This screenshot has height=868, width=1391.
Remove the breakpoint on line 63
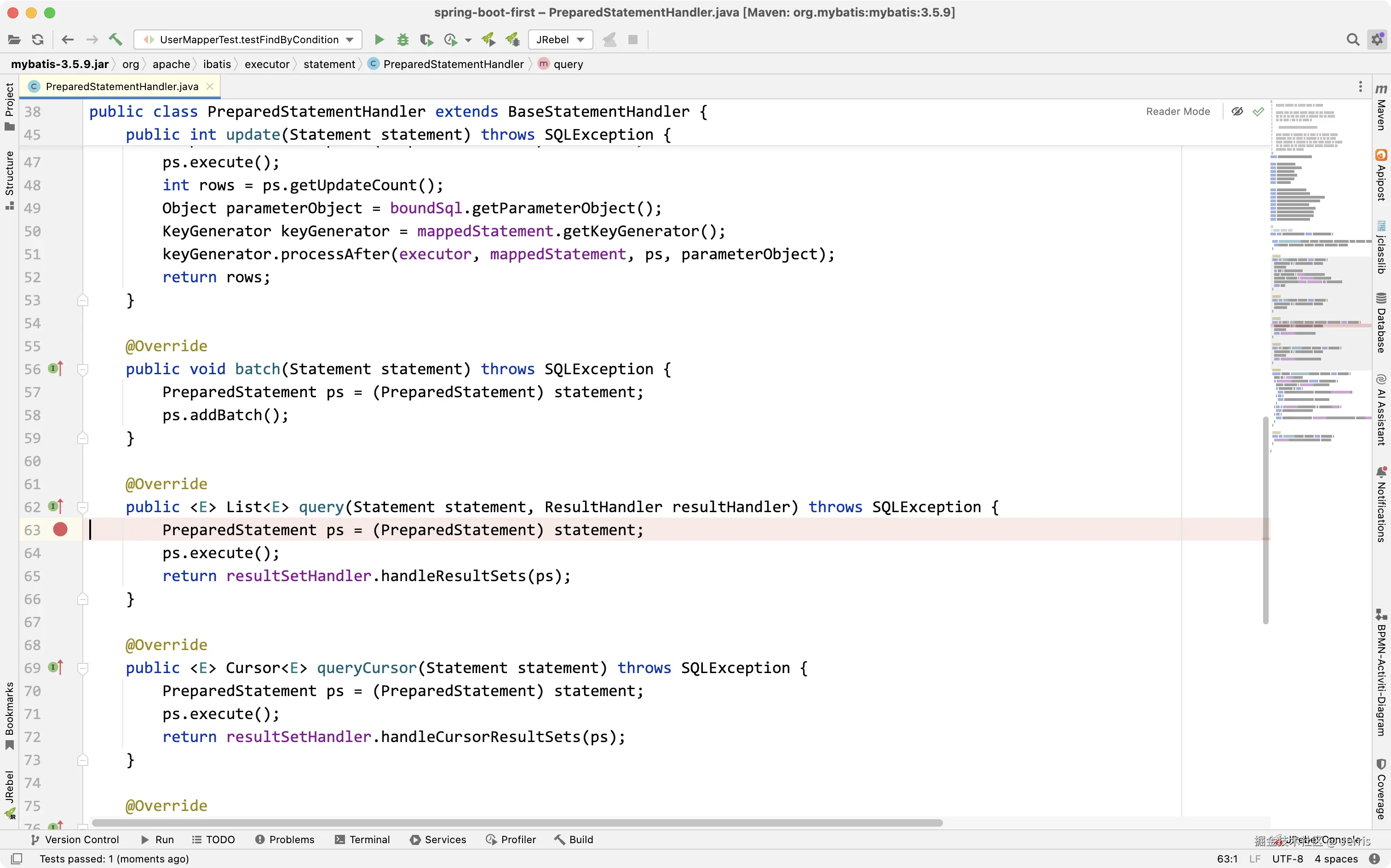[x=60, y=529]
